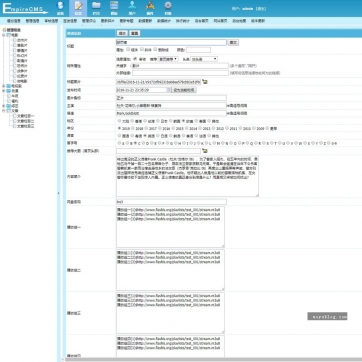
Task: Click the title color picker field
Action: pyautogui.click(x=198, y=50)
